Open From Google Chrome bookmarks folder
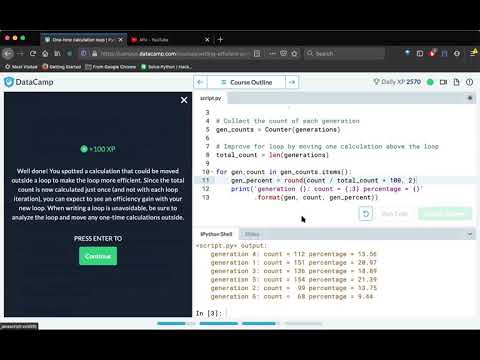This screenshot has height=360, width=480. 111,67
